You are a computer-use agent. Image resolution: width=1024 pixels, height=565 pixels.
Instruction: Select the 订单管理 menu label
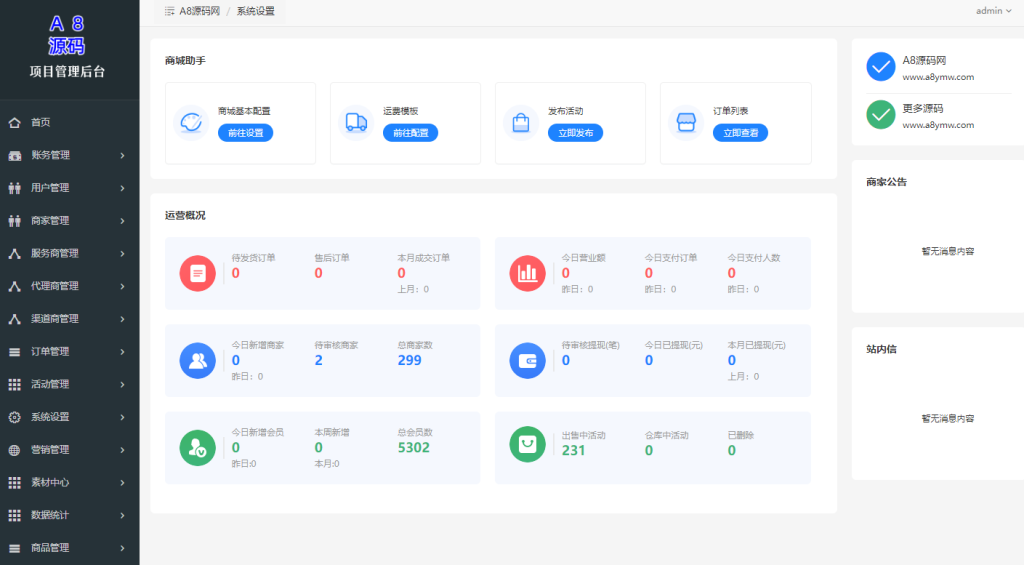tap(50, 352)
